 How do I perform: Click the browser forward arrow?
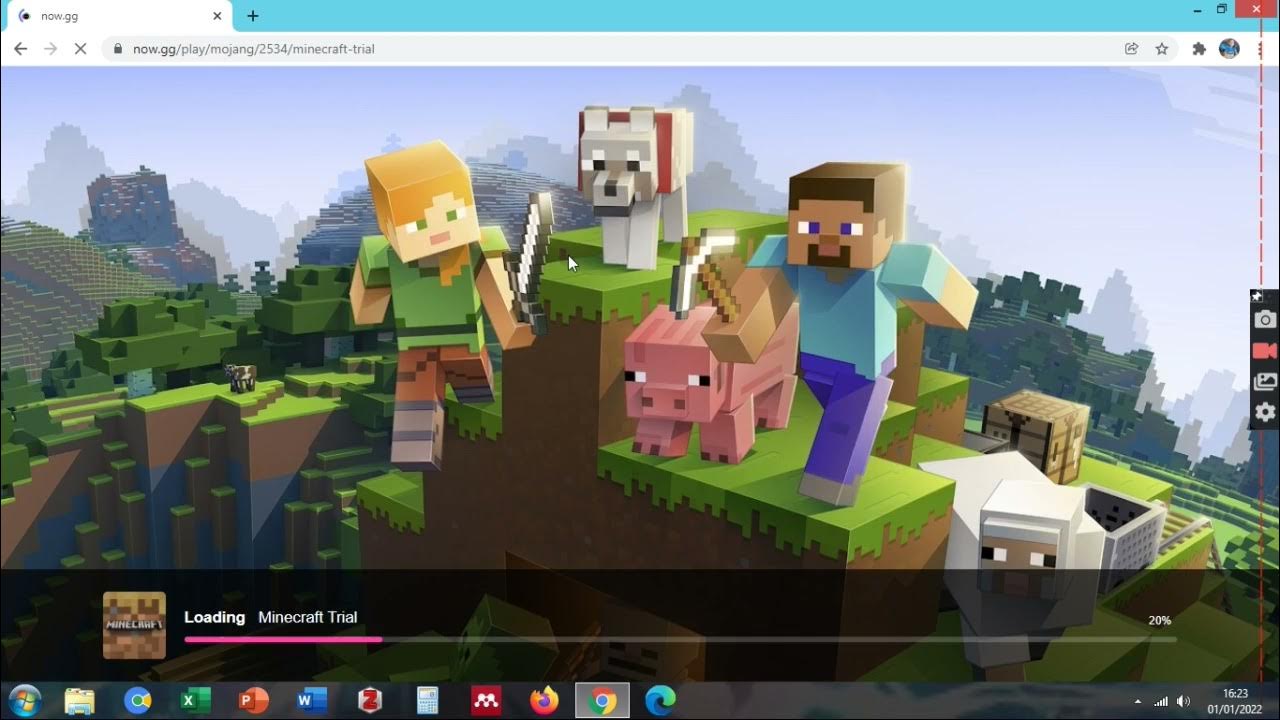click(x=50, y=48)
